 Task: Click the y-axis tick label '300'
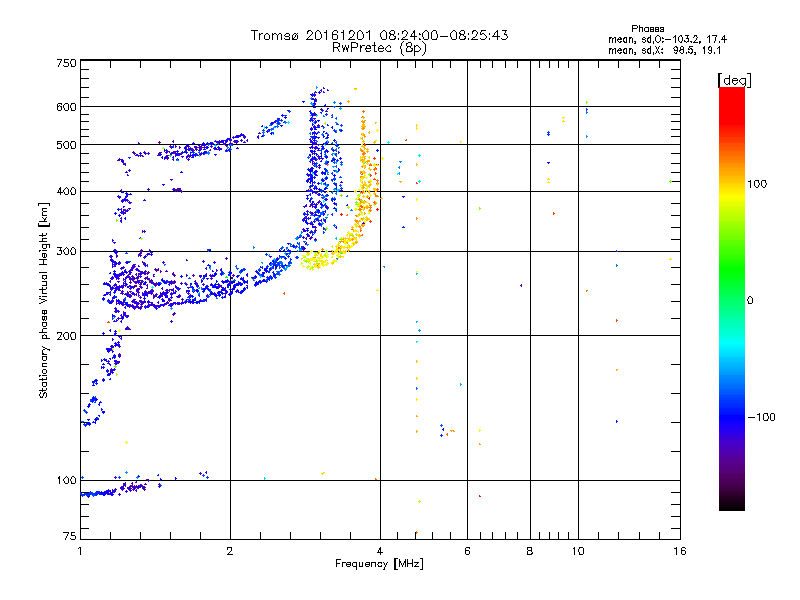tap(66, 251)
